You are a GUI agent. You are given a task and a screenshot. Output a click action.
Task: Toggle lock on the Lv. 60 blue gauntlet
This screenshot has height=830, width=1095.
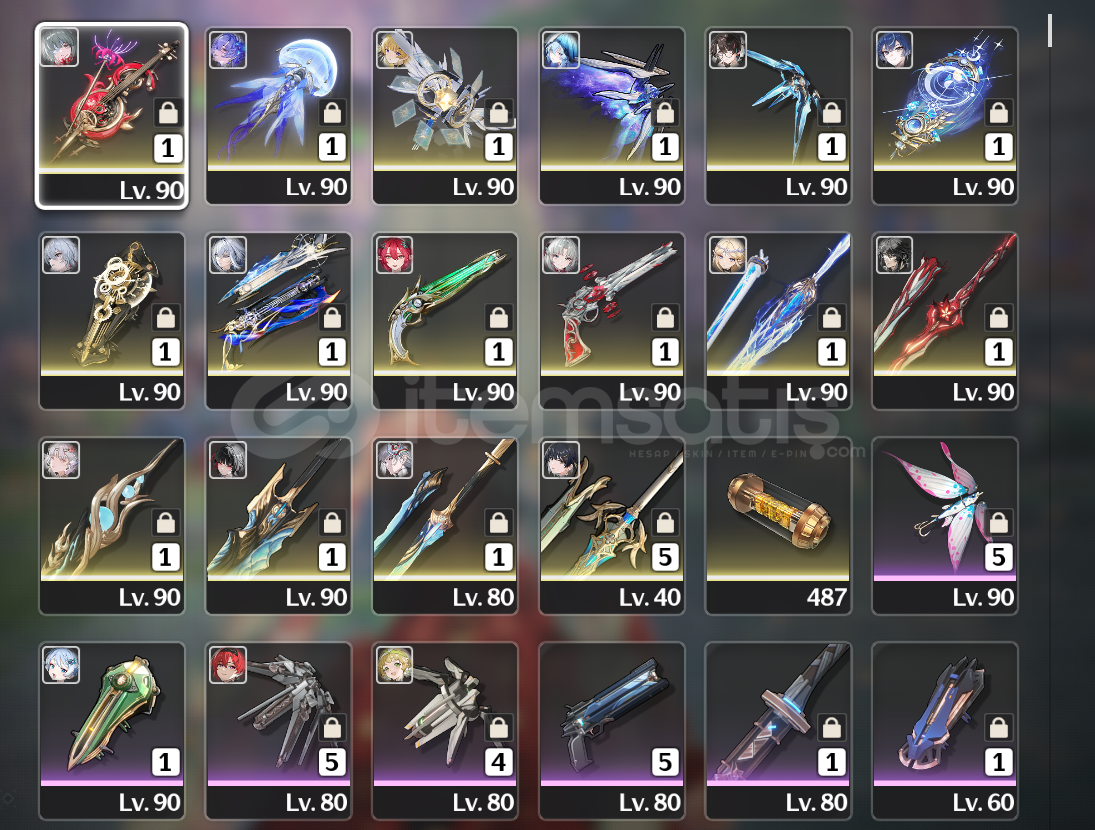coord(999,727)
